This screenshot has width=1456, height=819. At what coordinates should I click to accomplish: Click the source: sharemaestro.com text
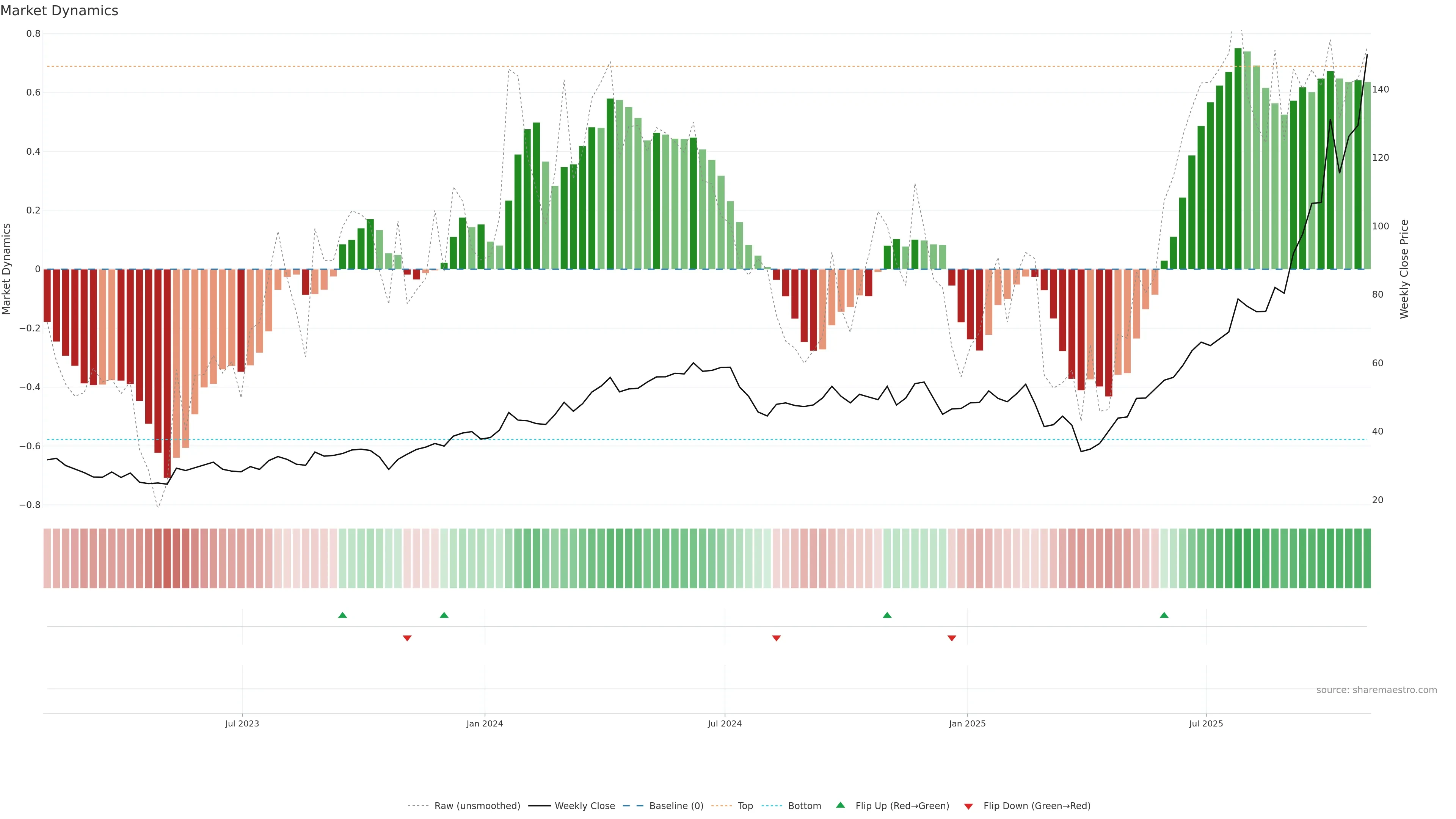click(1376, 690)
